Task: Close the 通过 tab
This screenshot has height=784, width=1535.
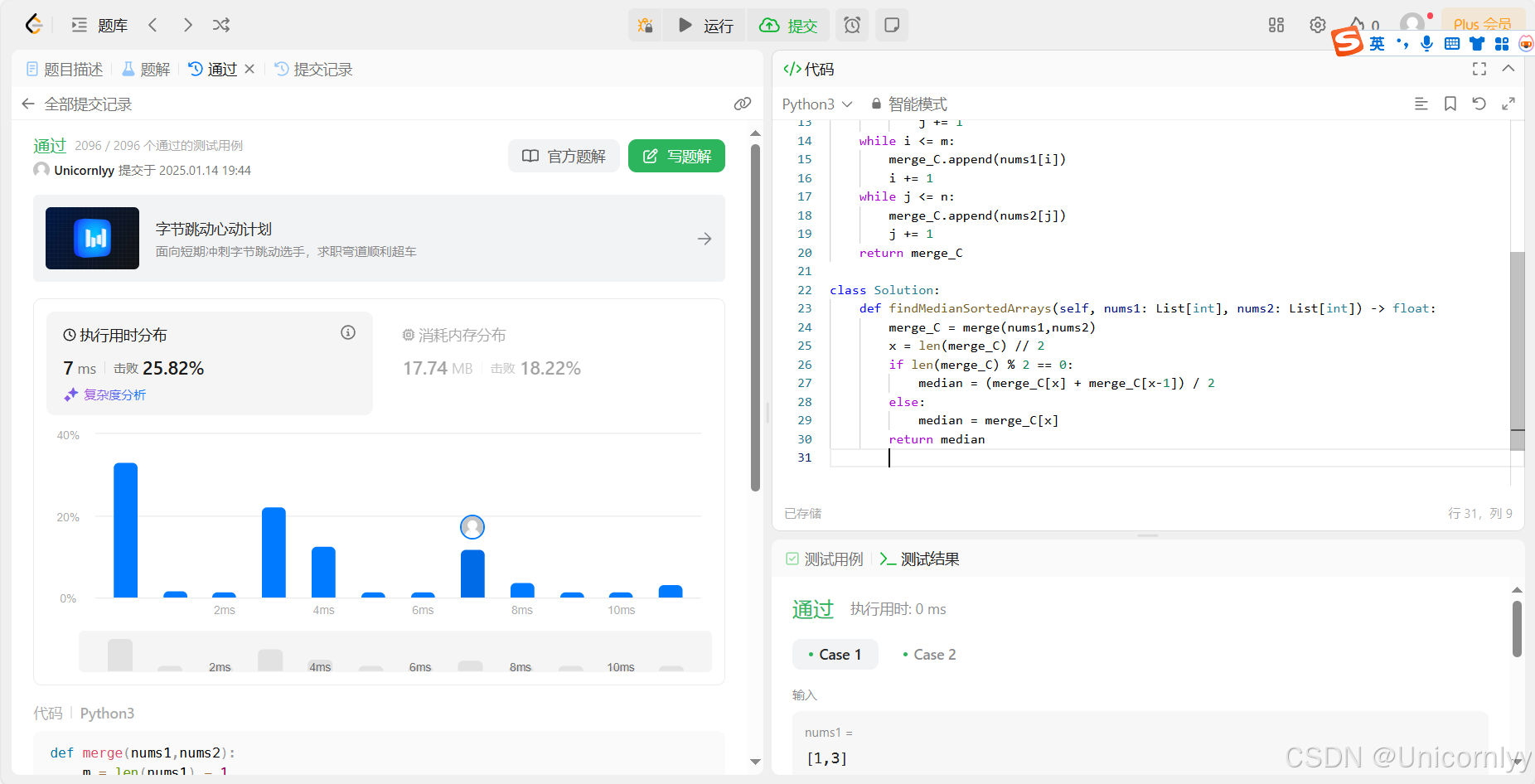Action: (249, 70)
